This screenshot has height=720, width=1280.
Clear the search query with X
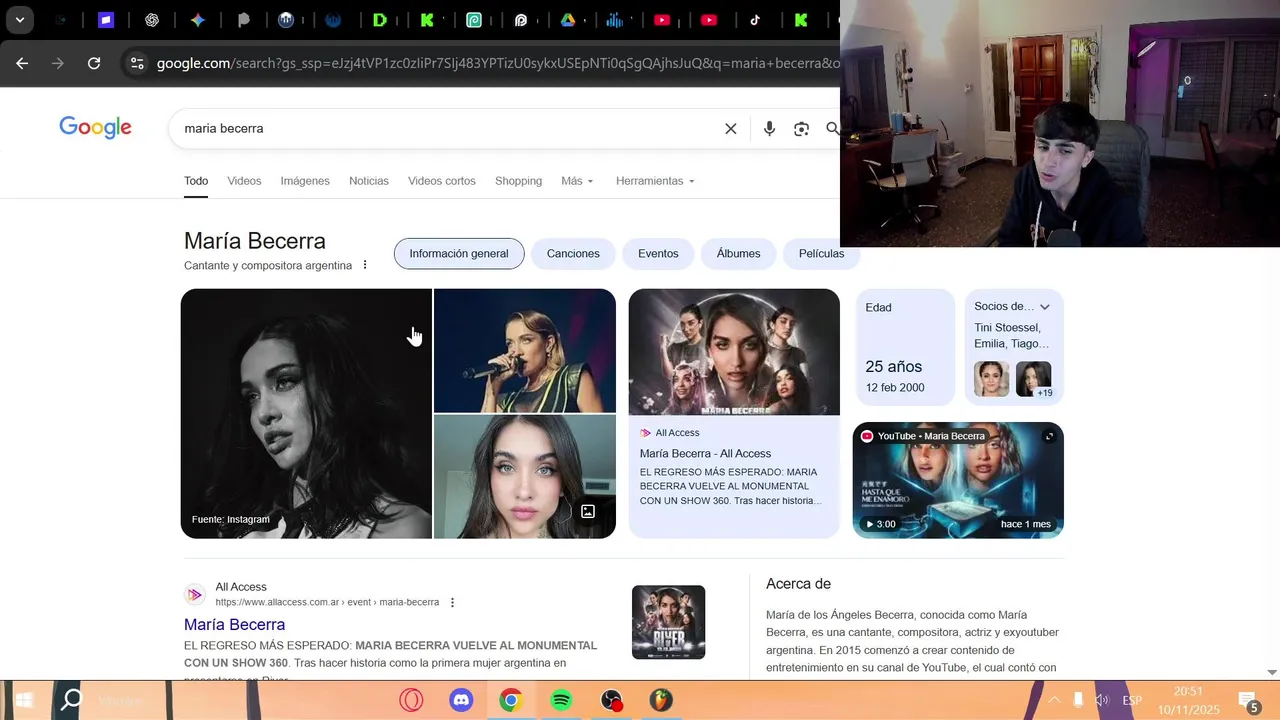731,128
